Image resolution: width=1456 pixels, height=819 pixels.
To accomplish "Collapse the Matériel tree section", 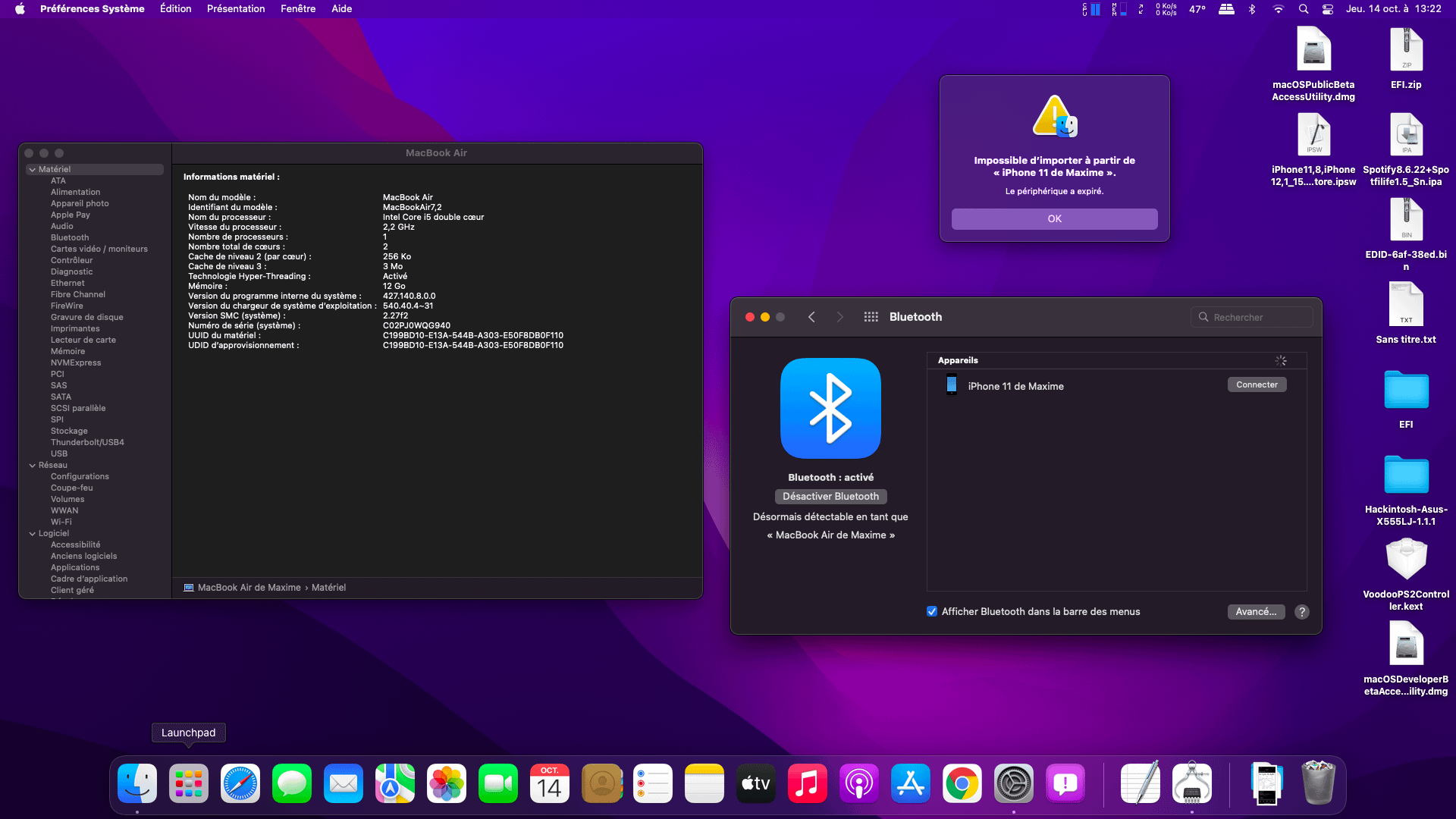I will click(x=33, y=170).
